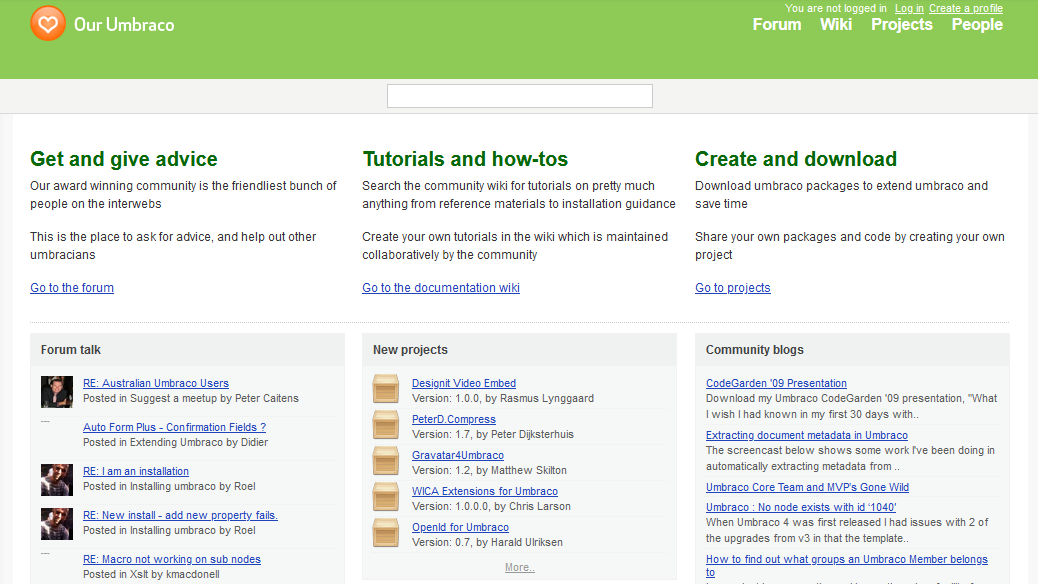Click the OpenId for Umbraco package icon

tap(385, 533)
